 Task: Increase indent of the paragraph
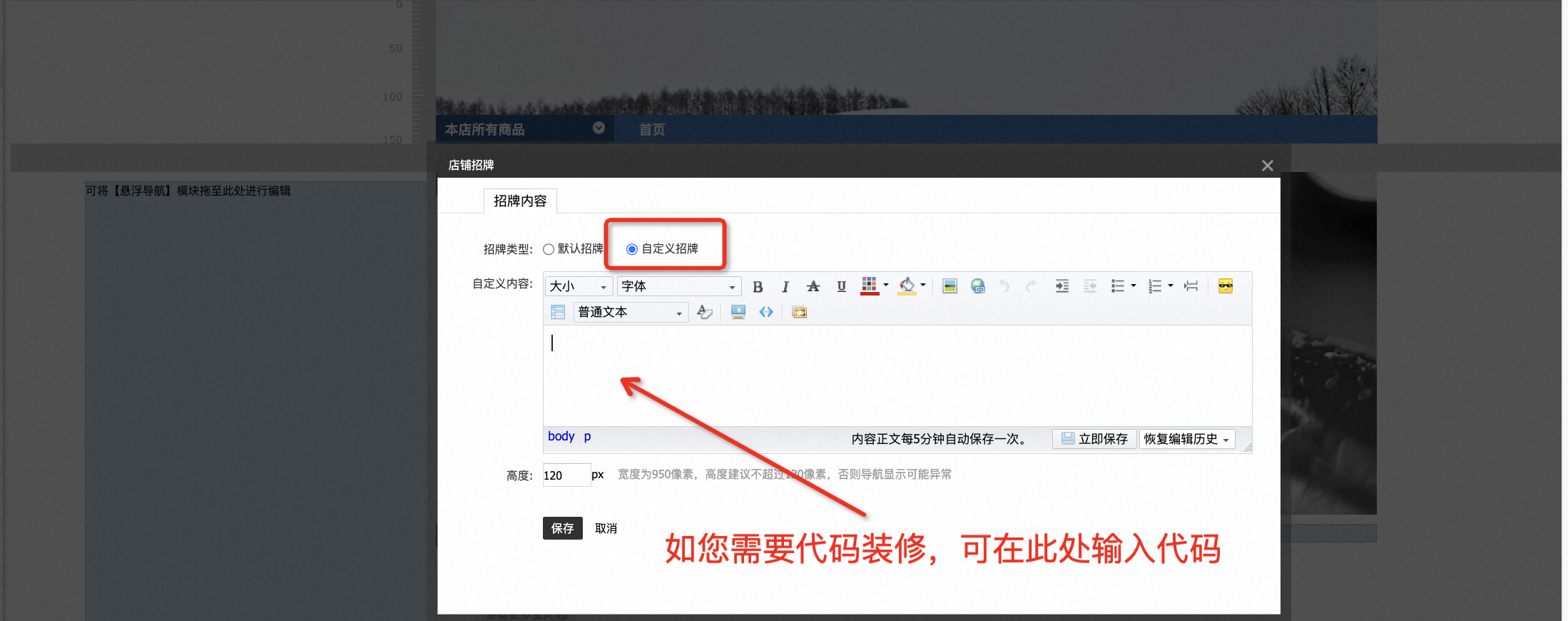click(x=1062, y=286)
